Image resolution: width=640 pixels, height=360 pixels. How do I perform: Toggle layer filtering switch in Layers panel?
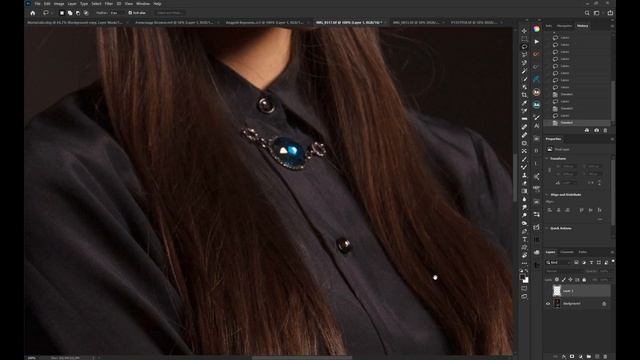tap(613, 261)
